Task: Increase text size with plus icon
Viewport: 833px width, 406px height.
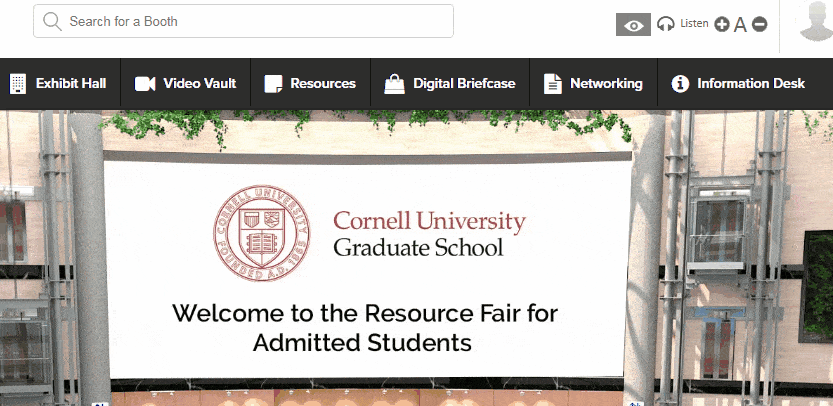Action: pos(722,24)
